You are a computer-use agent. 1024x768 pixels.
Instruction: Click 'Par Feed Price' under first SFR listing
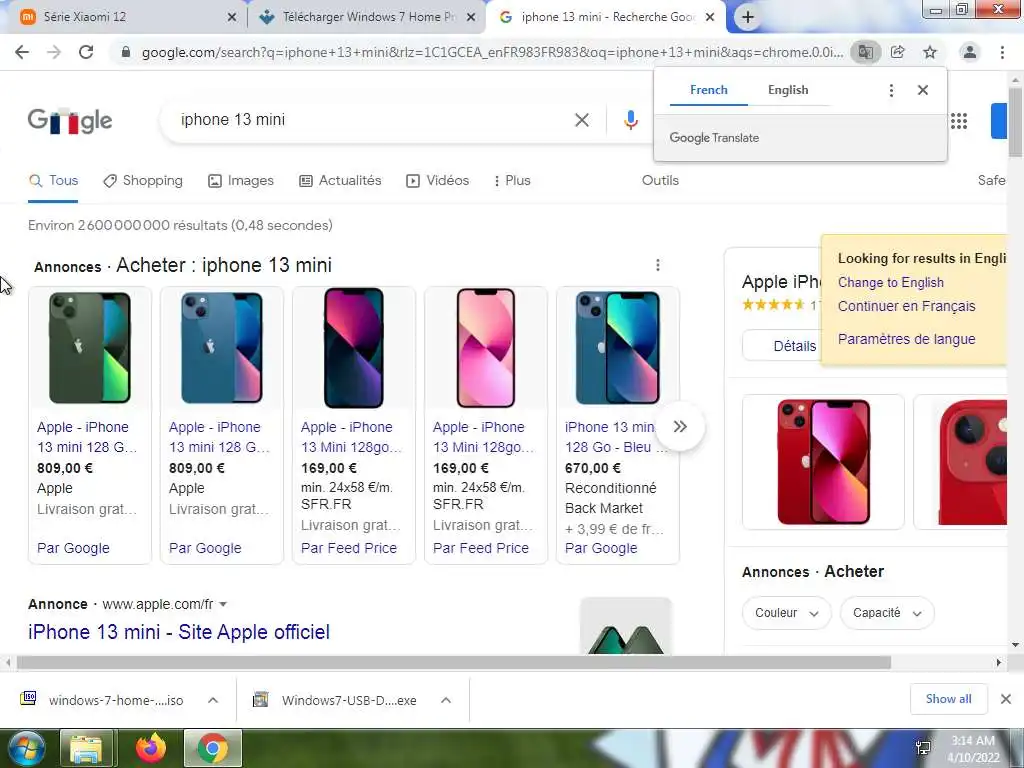tap(349, 549)
